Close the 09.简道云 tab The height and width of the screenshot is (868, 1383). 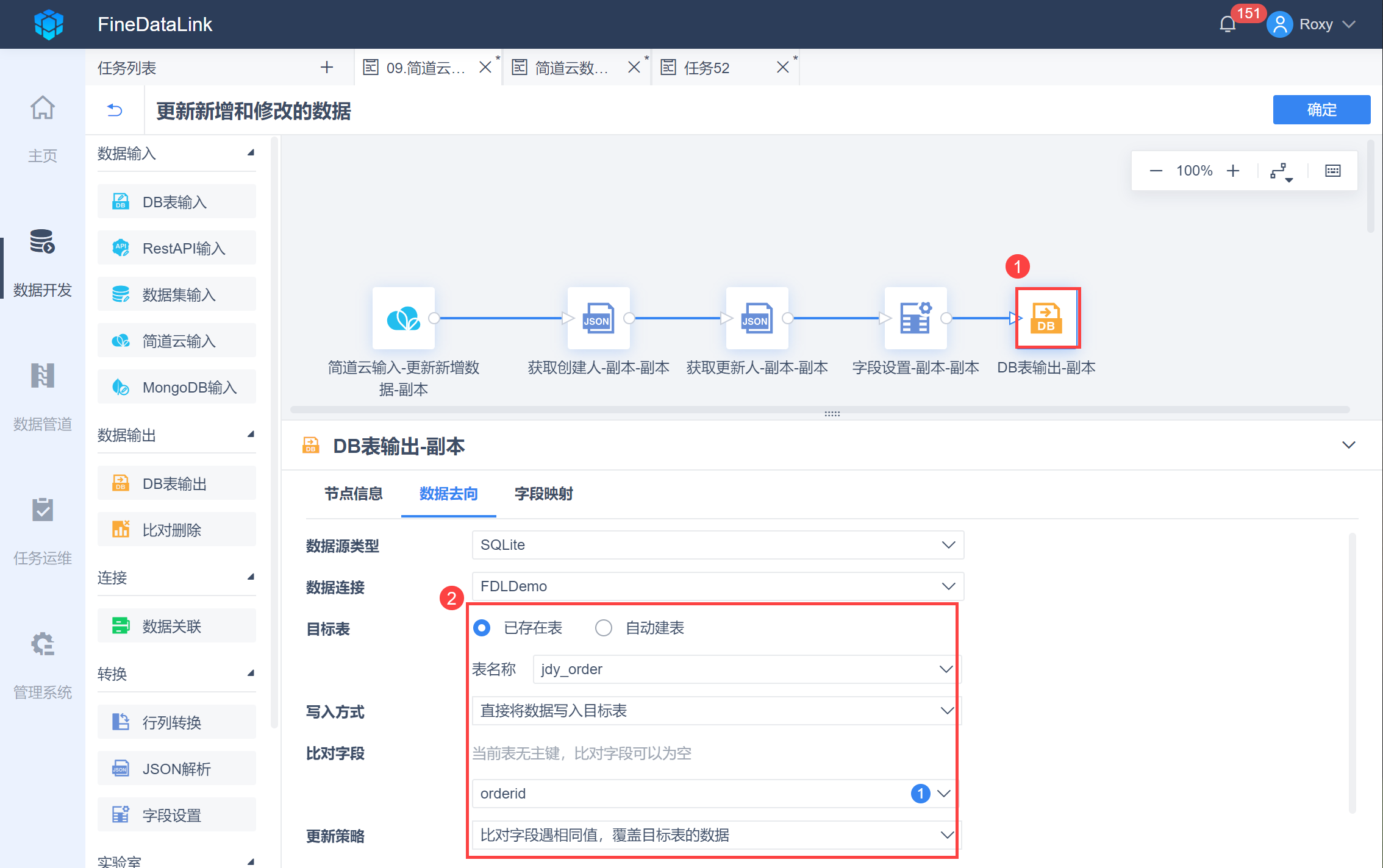click(x=485, y=67)
